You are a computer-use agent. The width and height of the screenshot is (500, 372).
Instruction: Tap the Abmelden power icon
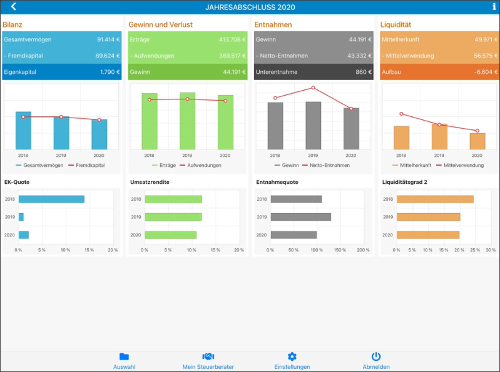376,356
